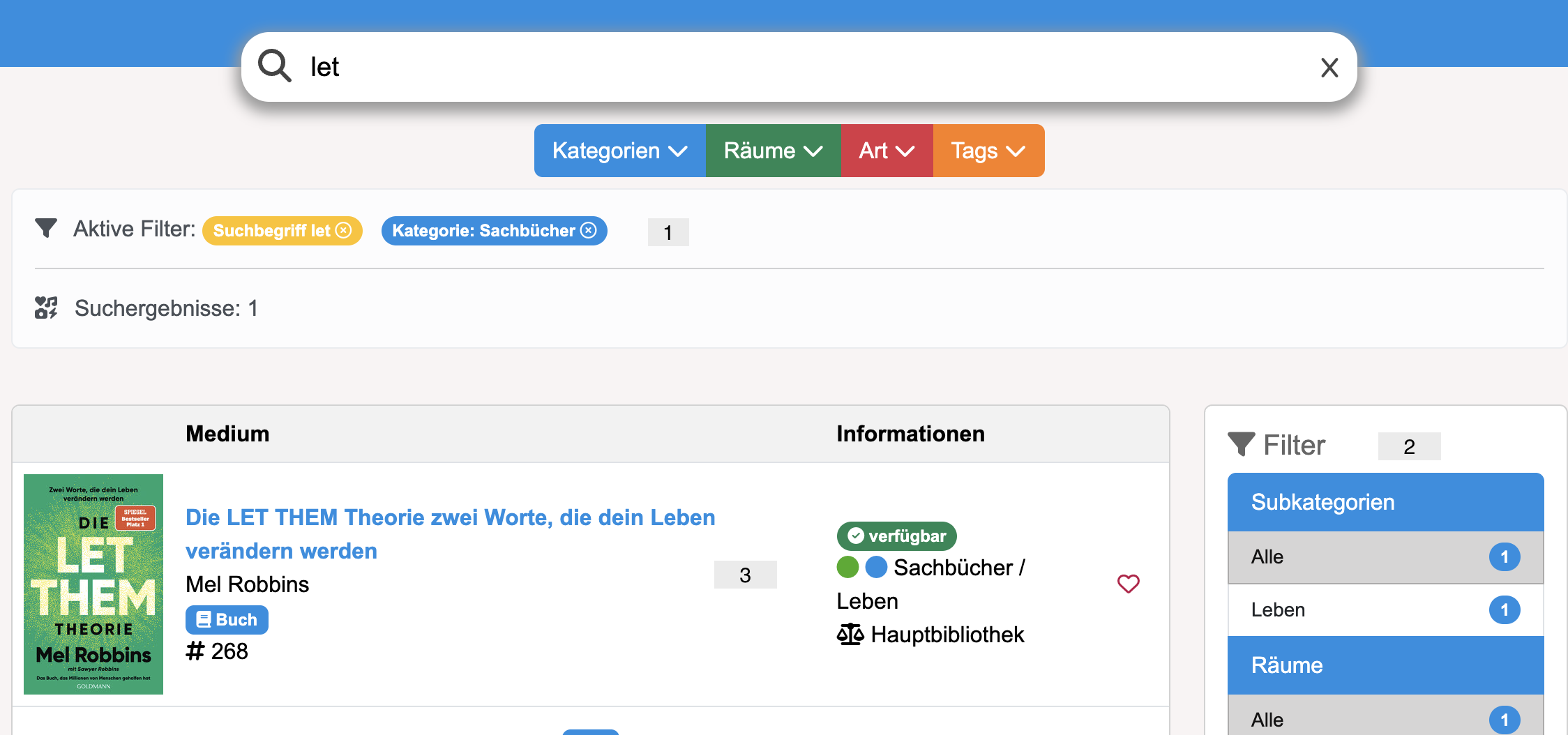The height and width of the screenshot is (735, 1568).
Task: Click the Suchergebnisse media icon
Action: point(46,308)
